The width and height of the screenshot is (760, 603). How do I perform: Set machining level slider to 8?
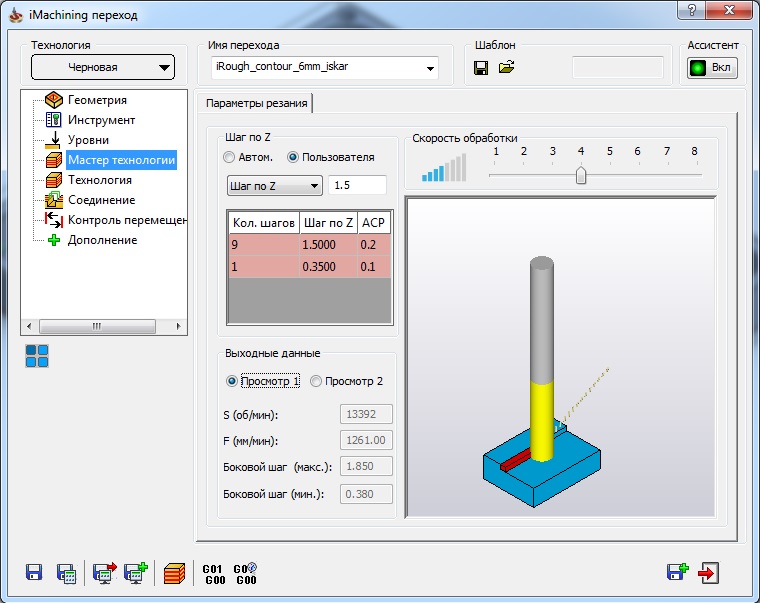pyautogui.click(x=695, y=175)
